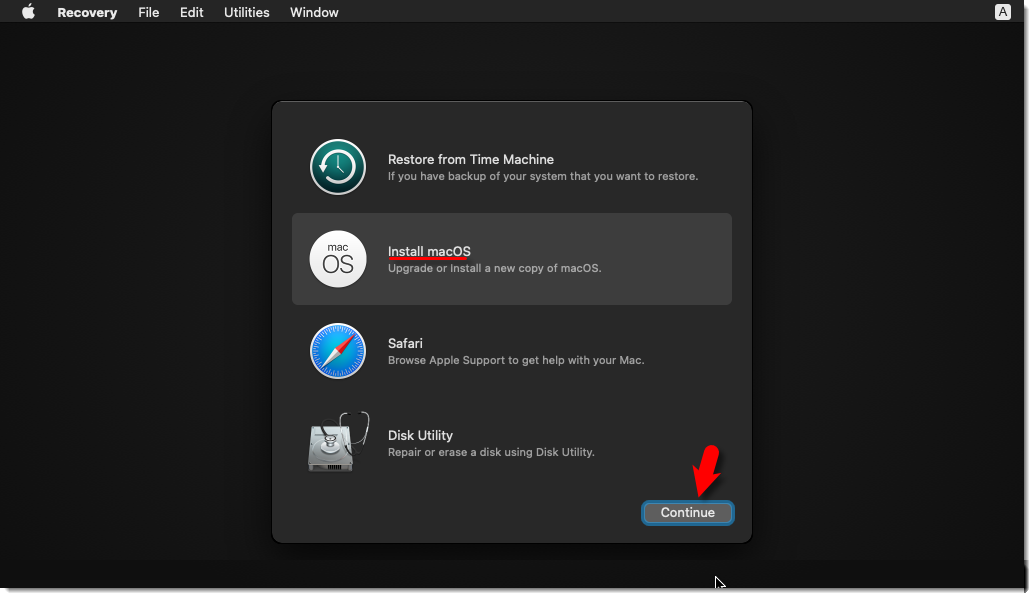1034x598 pixels.
Task: Click "Repair or erase a disk" description
Action: click(x=491, y=452)
